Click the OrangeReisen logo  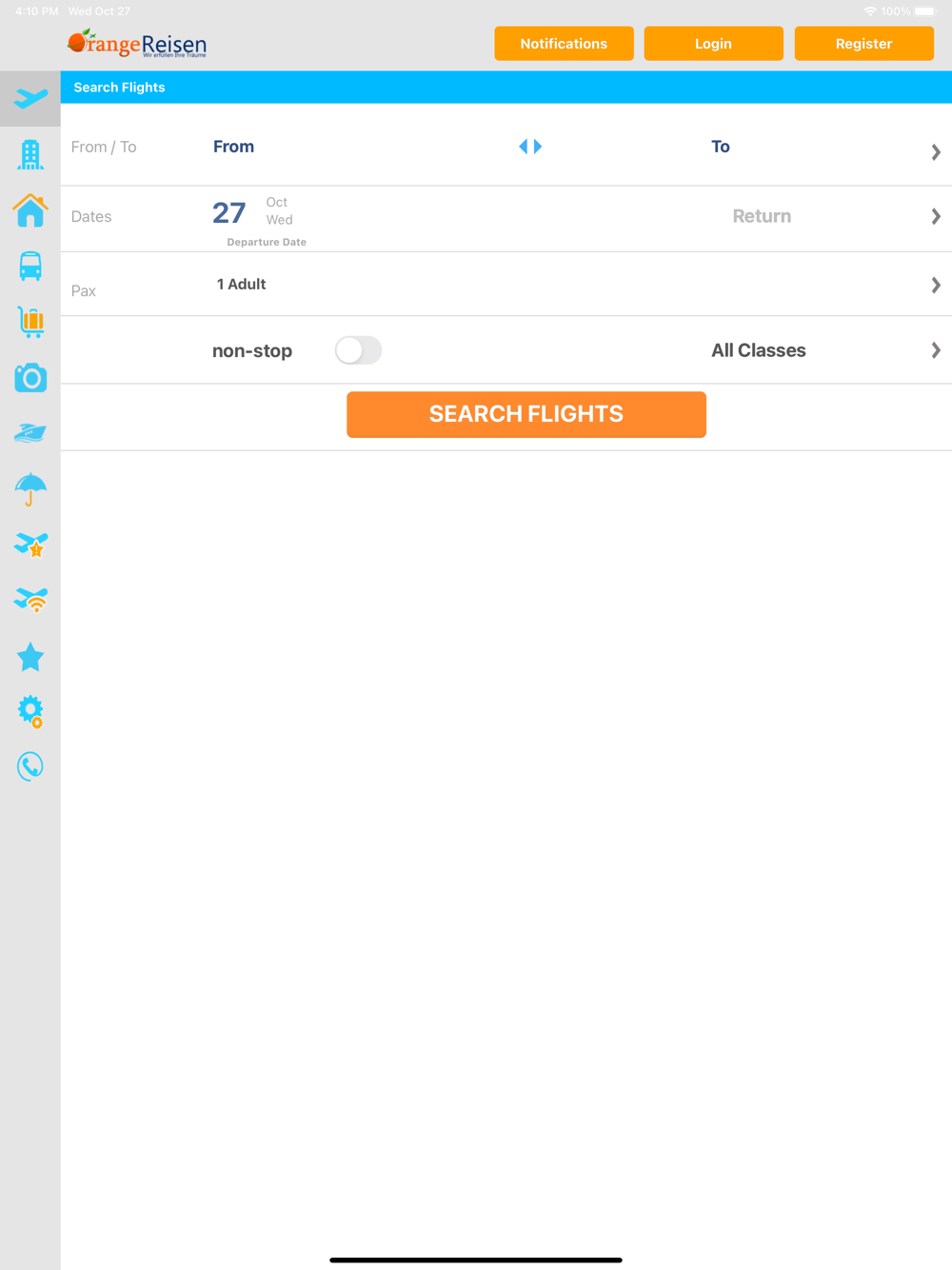(137, 43)
